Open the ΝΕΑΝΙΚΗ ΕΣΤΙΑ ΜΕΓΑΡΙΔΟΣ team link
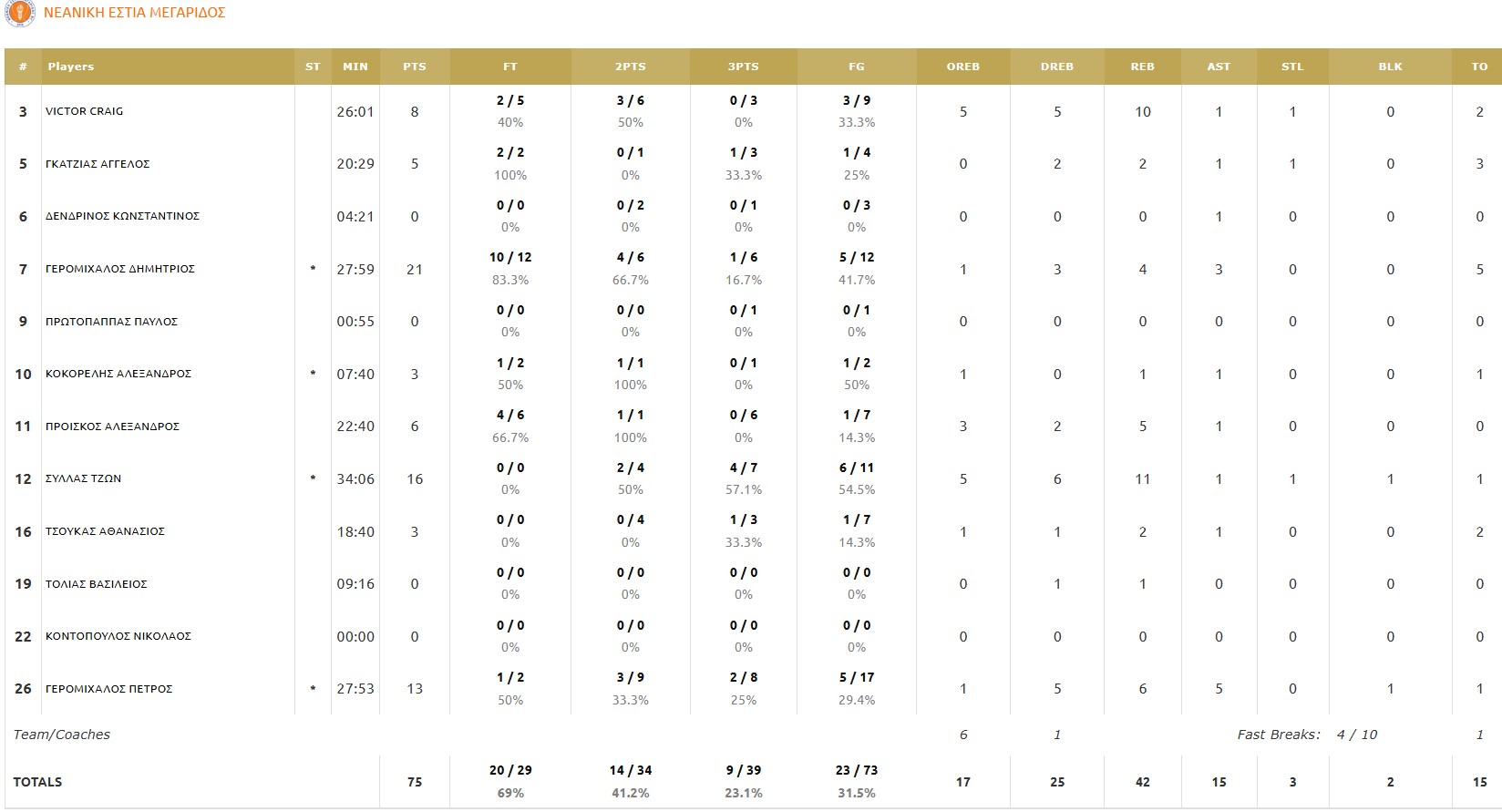 tap(134, 13)
